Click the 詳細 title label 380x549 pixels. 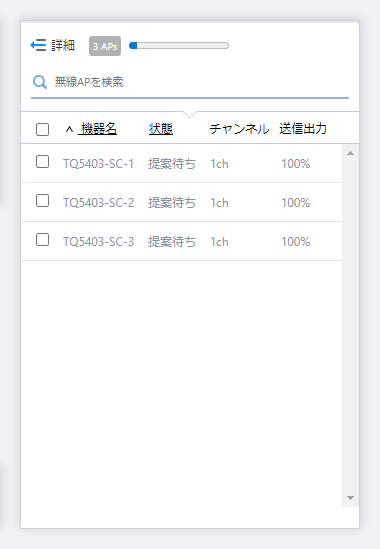63,45
